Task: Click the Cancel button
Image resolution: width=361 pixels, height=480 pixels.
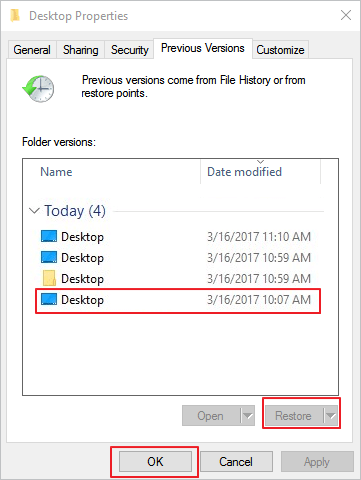Action: pyautogui.click(x=236, y=462)
